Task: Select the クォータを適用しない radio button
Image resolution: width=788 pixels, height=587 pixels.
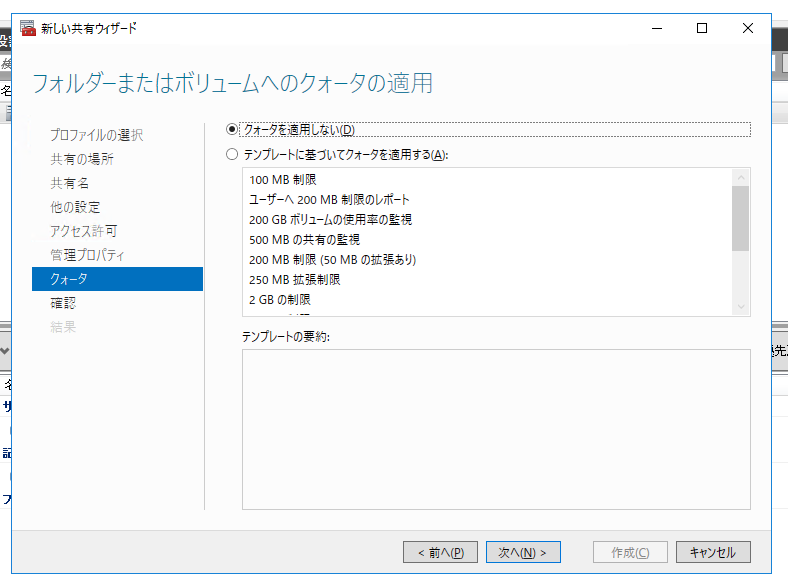Action: pos(232,130)
